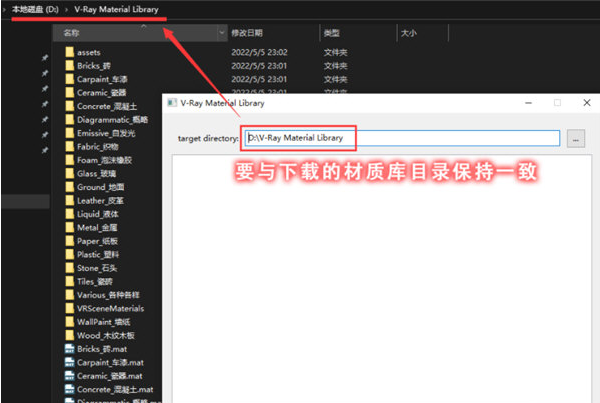Select the Stone_石头 folder icon

point(70,268)
